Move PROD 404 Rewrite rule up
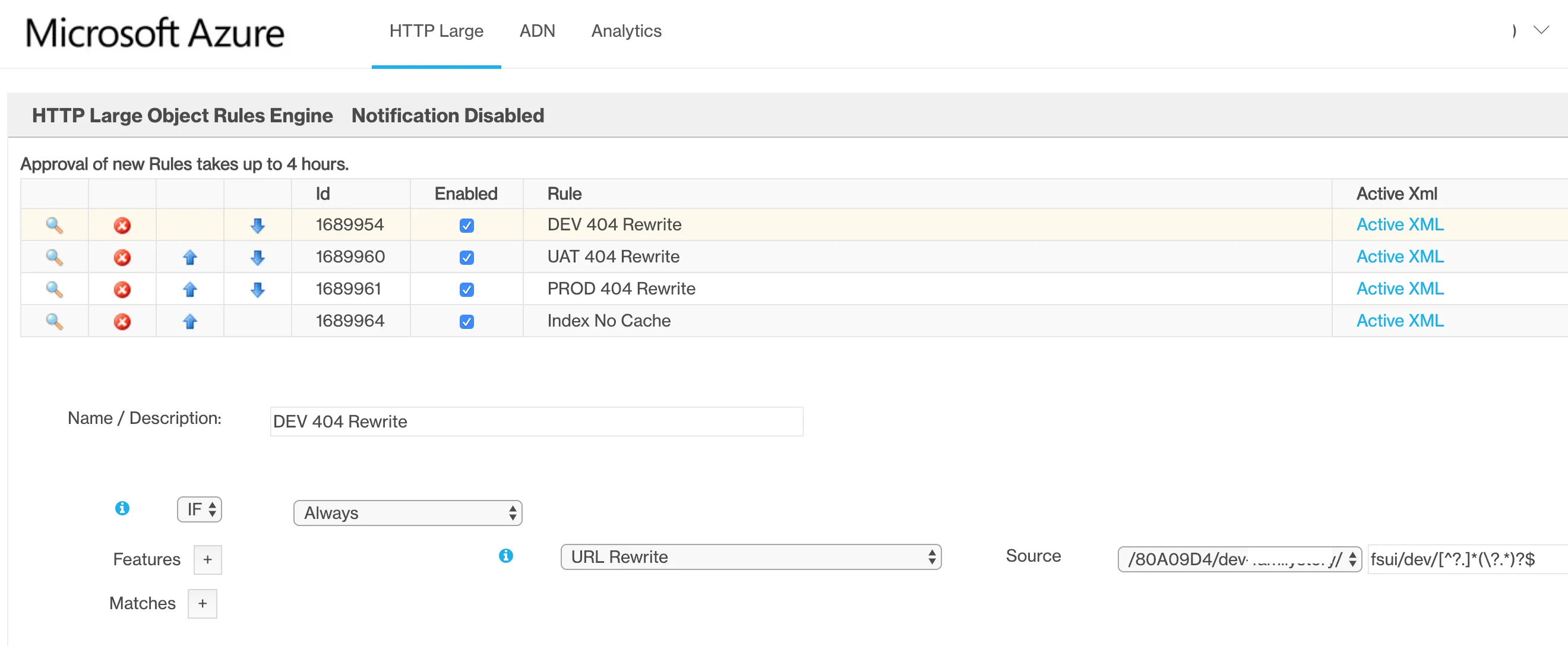1568x646 pixels. click(190, 290)
